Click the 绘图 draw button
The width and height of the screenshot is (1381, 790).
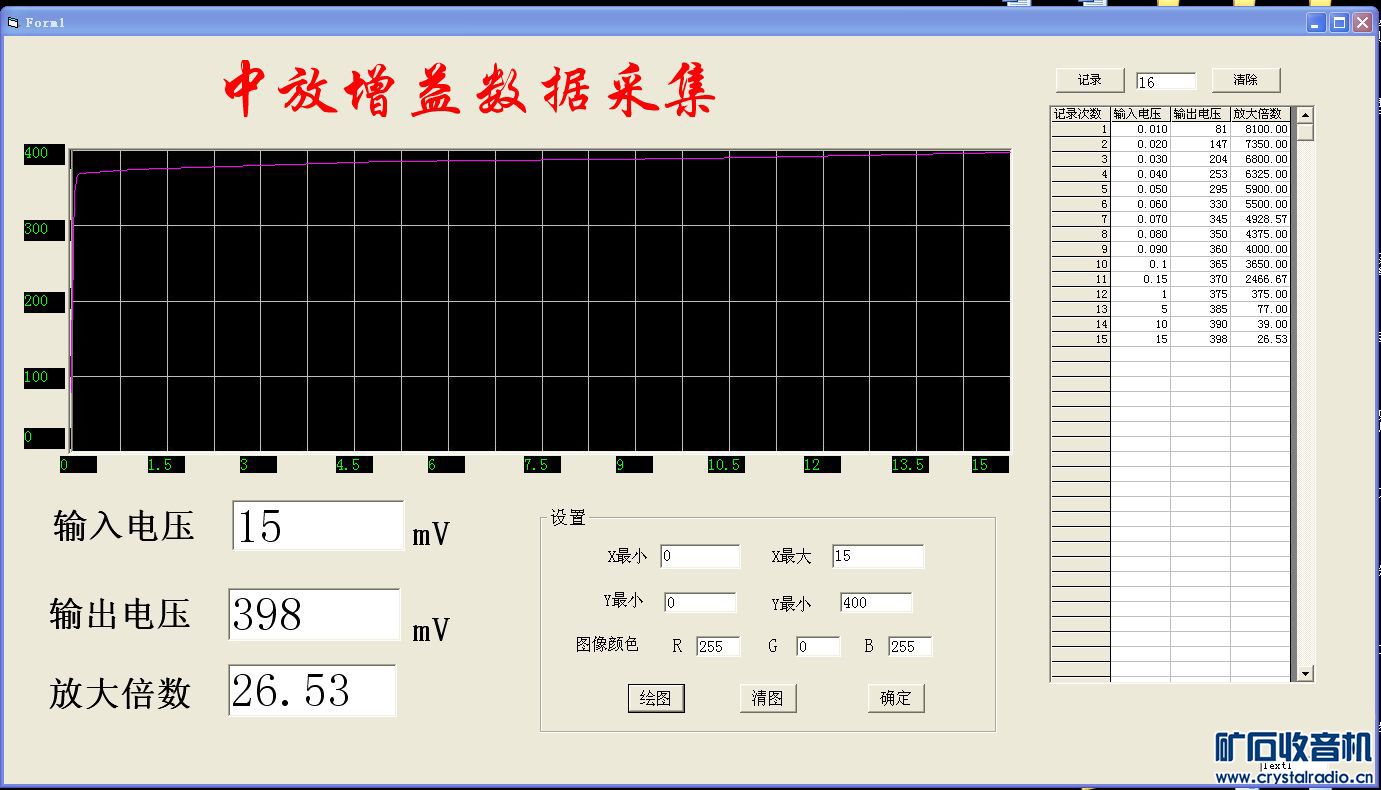[x=656, y=698]
